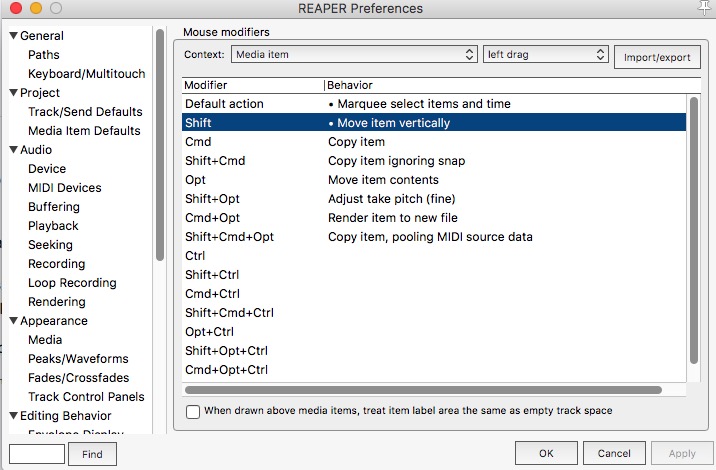Select the Default action modifier row
Screen dimensions: 716x470
224,104
